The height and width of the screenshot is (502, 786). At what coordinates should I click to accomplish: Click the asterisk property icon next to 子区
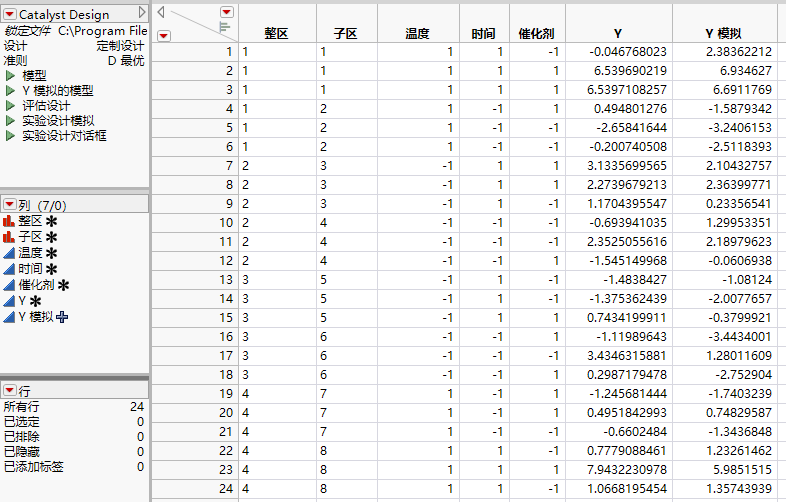click(52, 237)
